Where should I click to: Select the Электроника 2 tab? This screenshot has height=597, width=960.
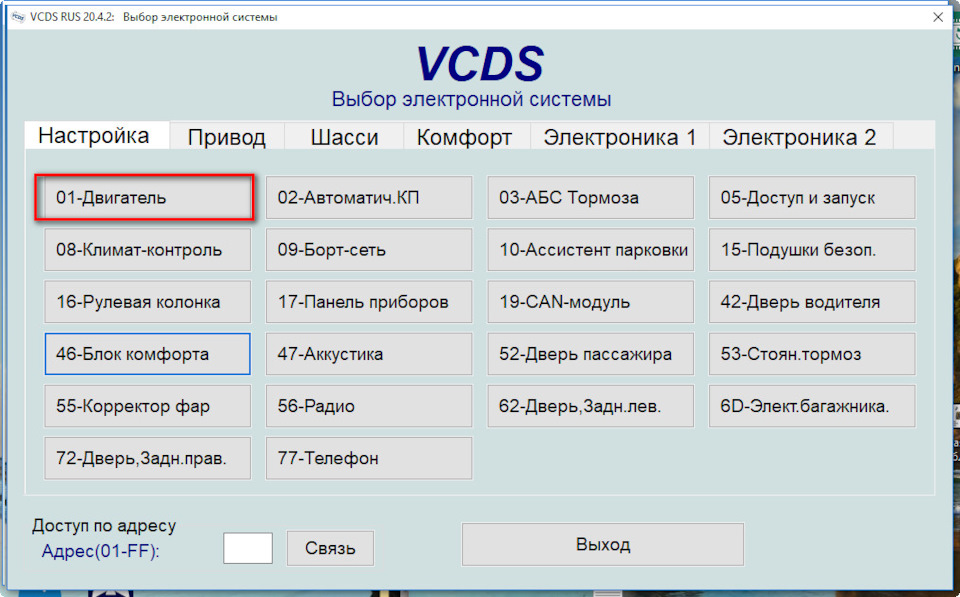click(x=800, y=137)
